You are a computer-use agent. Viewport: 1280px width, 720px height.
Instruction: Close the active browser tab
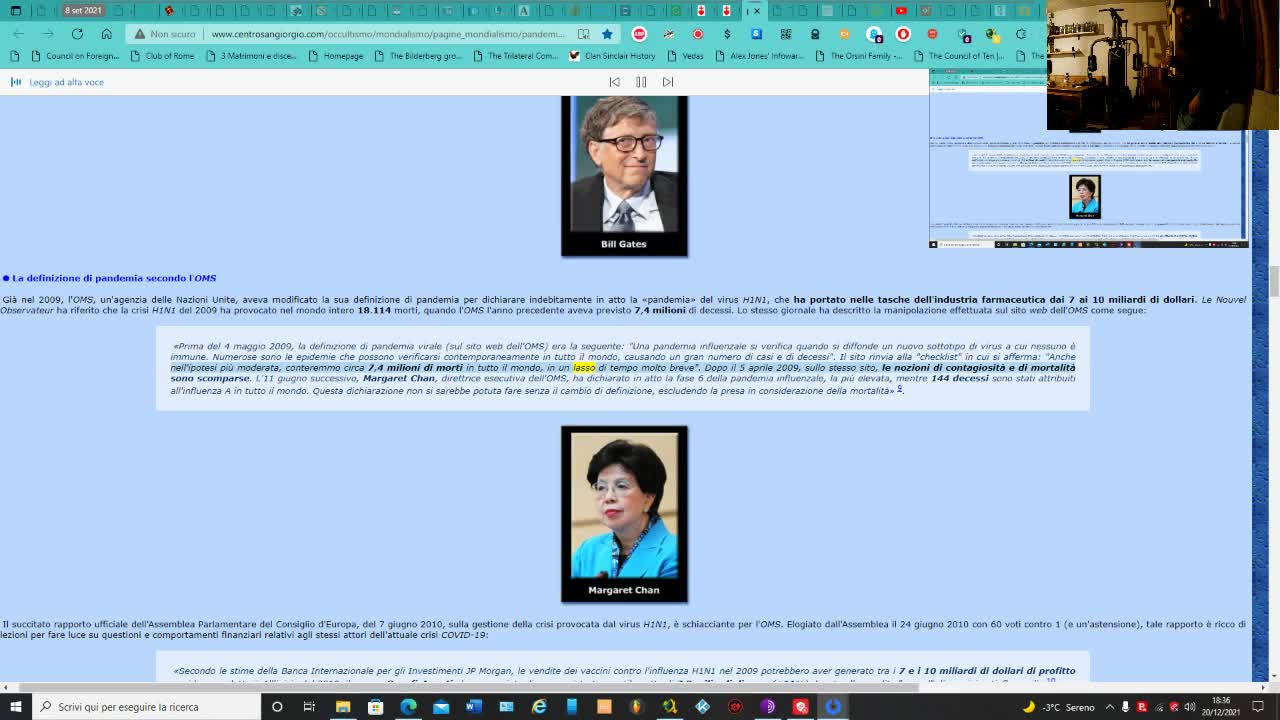(x=757, y=11)
